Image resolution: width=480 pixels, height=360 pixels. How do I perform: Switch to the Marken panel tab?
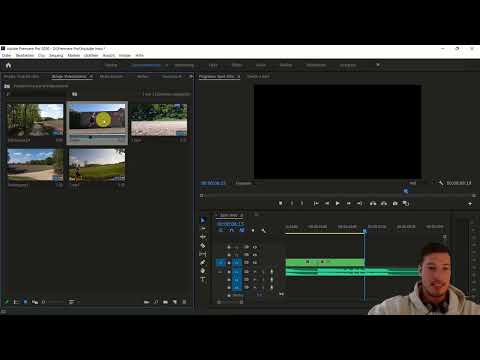143,76
